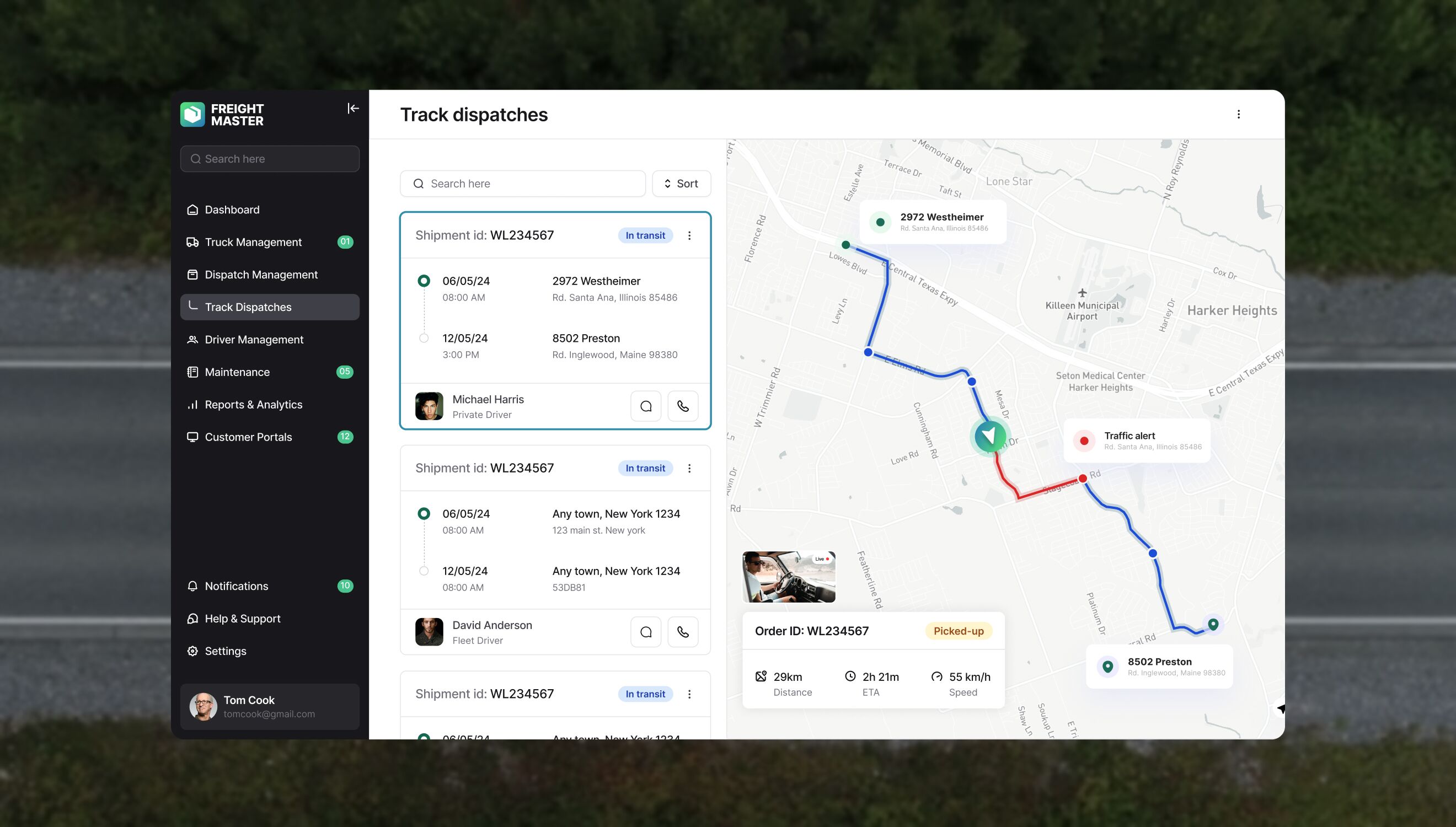1456x827 pixels.
Task: Click the 8502 Preston destination map card
Action: (x=1159, y=666)
